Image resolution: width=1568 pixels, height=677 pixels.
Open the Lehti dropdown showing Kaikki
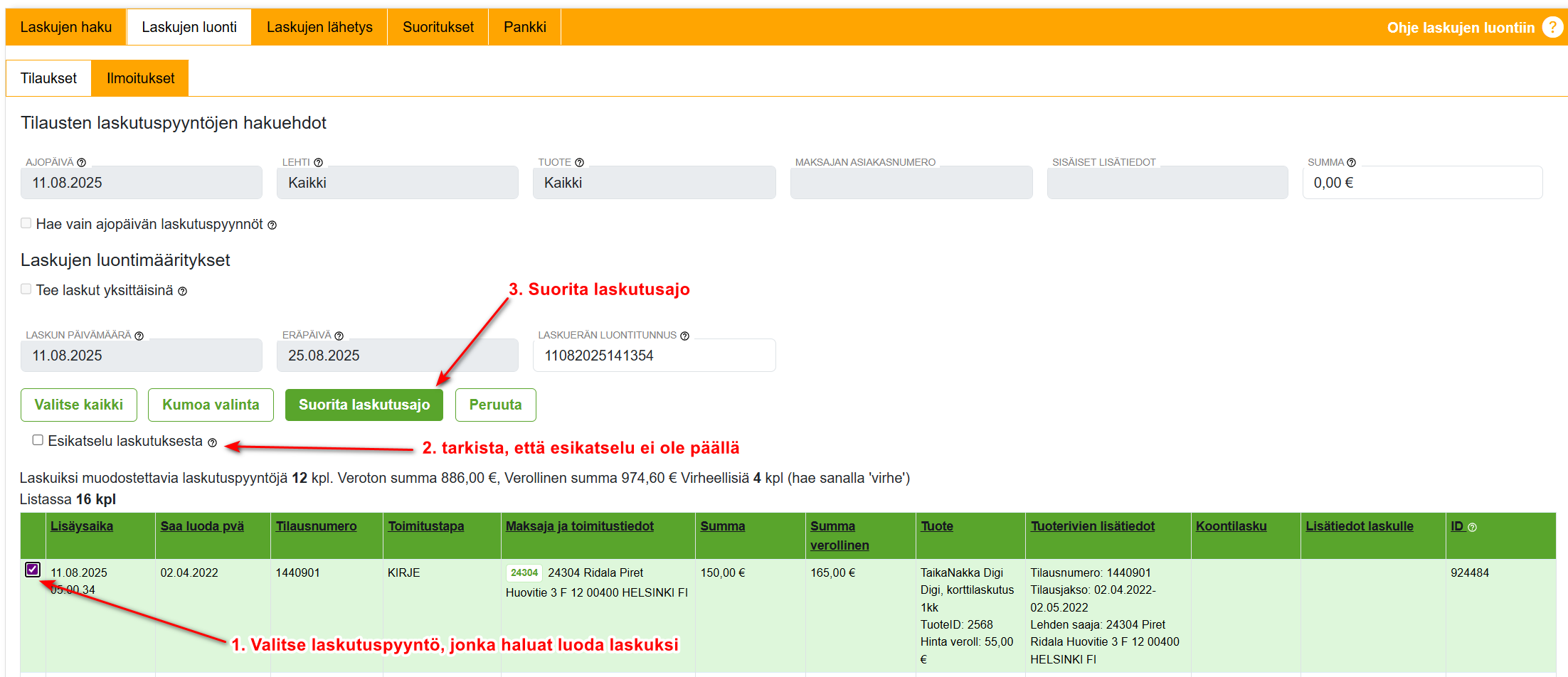[397, 183]
